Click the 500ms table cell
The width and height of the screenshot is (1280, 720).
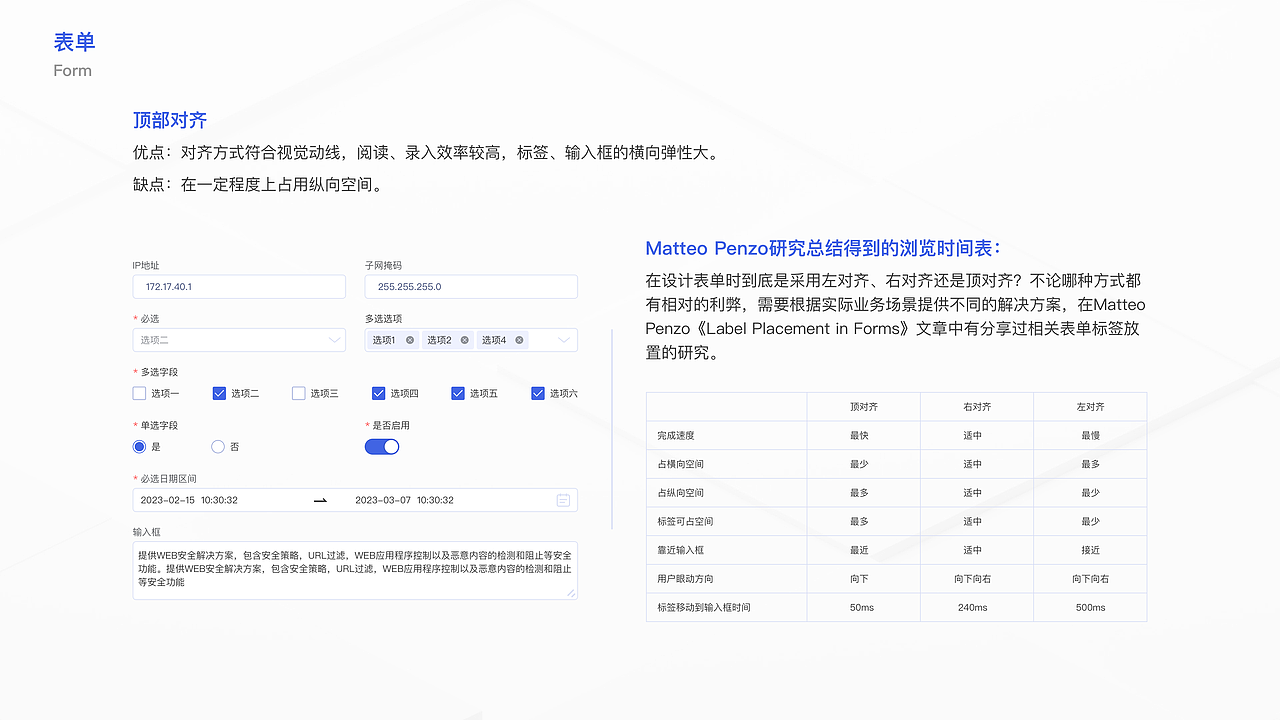point(1091,607)
